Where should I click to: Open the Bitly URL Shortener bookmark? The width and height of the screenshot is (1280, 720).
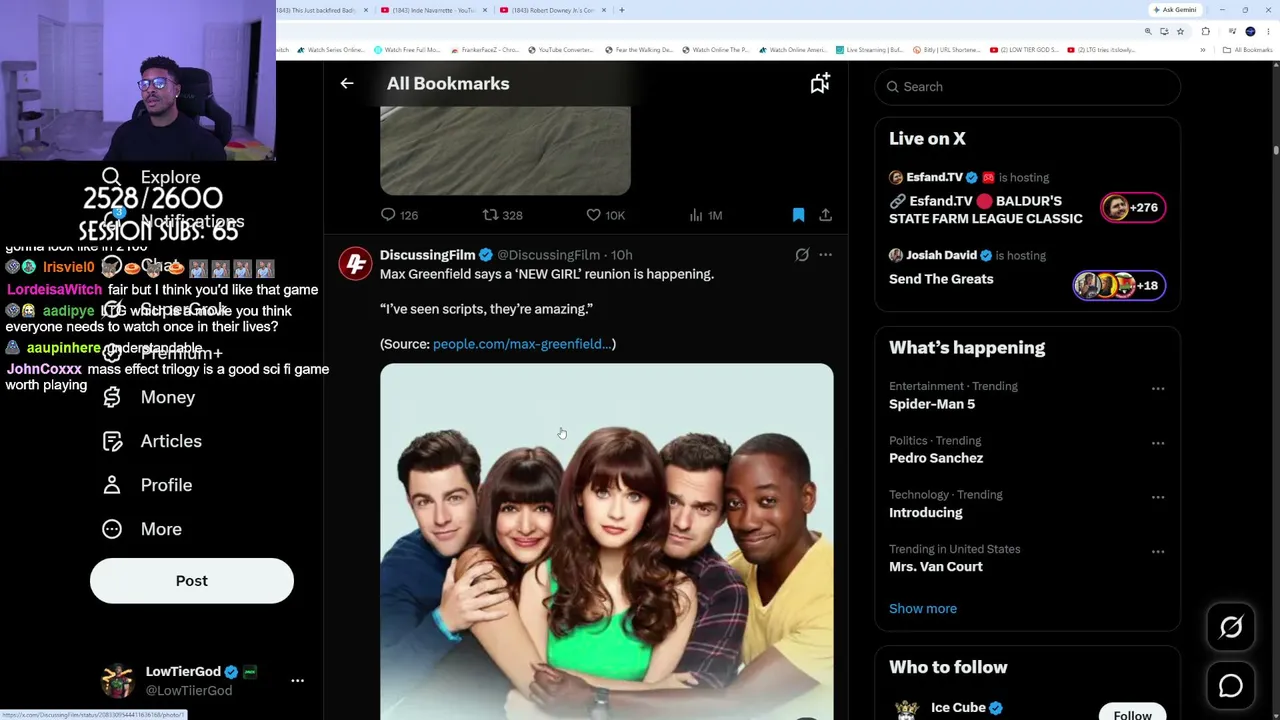click(x=946, y=50)
